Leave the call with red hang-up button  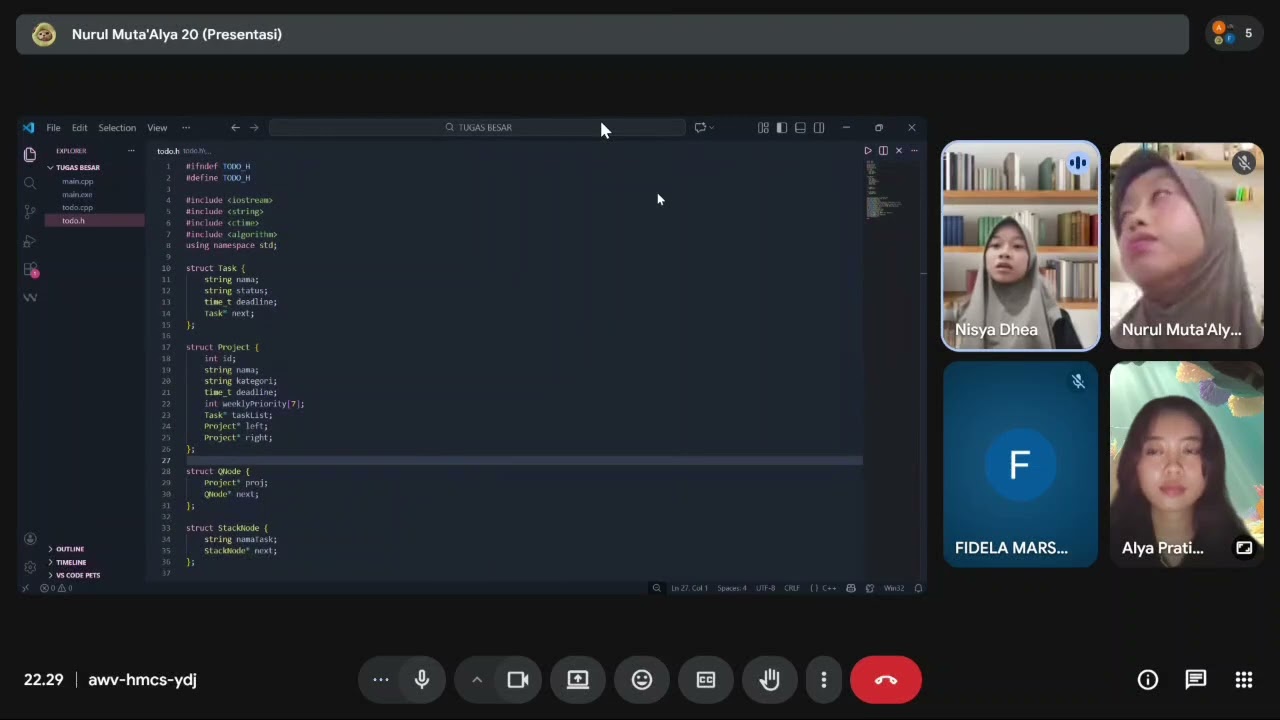click(886, 680)
